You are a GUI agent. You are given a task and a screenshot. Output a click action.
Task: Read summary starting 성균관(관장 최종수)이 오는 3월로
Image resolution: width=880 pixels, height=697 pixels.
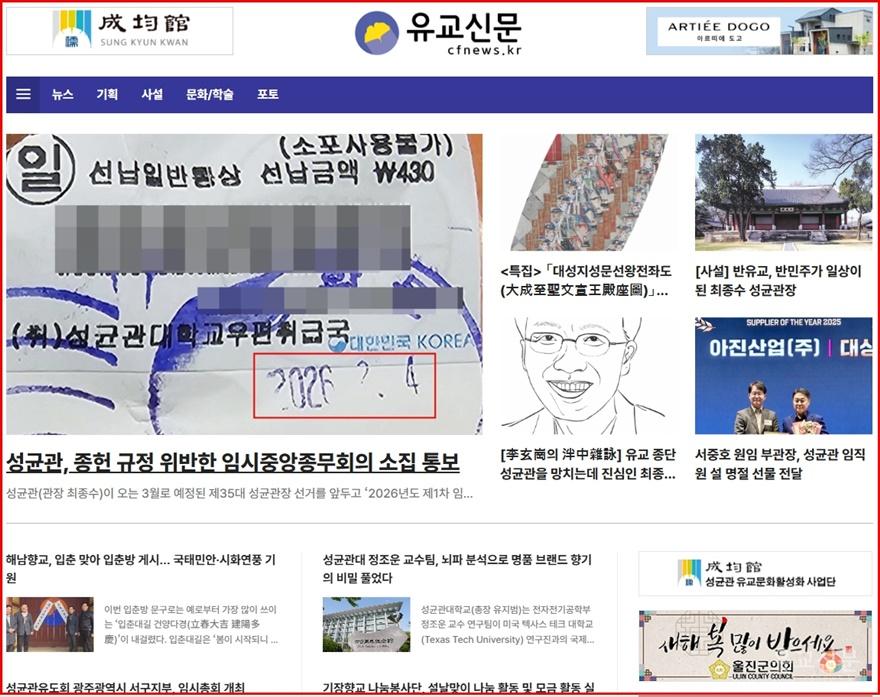coord(239,494)
